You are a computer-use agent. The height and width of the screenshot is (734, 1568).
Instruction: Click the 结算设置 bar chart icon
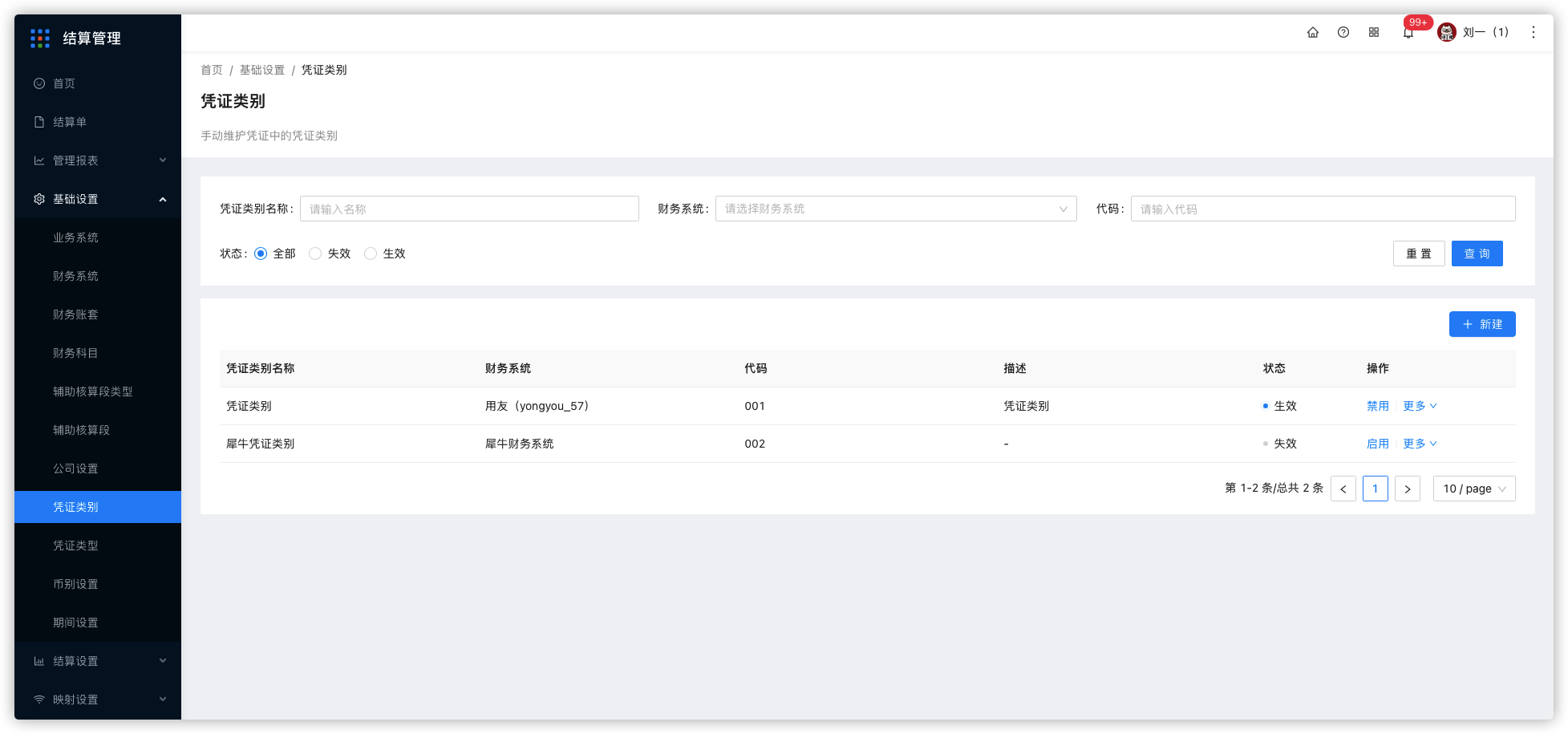(x=39, y=661)
